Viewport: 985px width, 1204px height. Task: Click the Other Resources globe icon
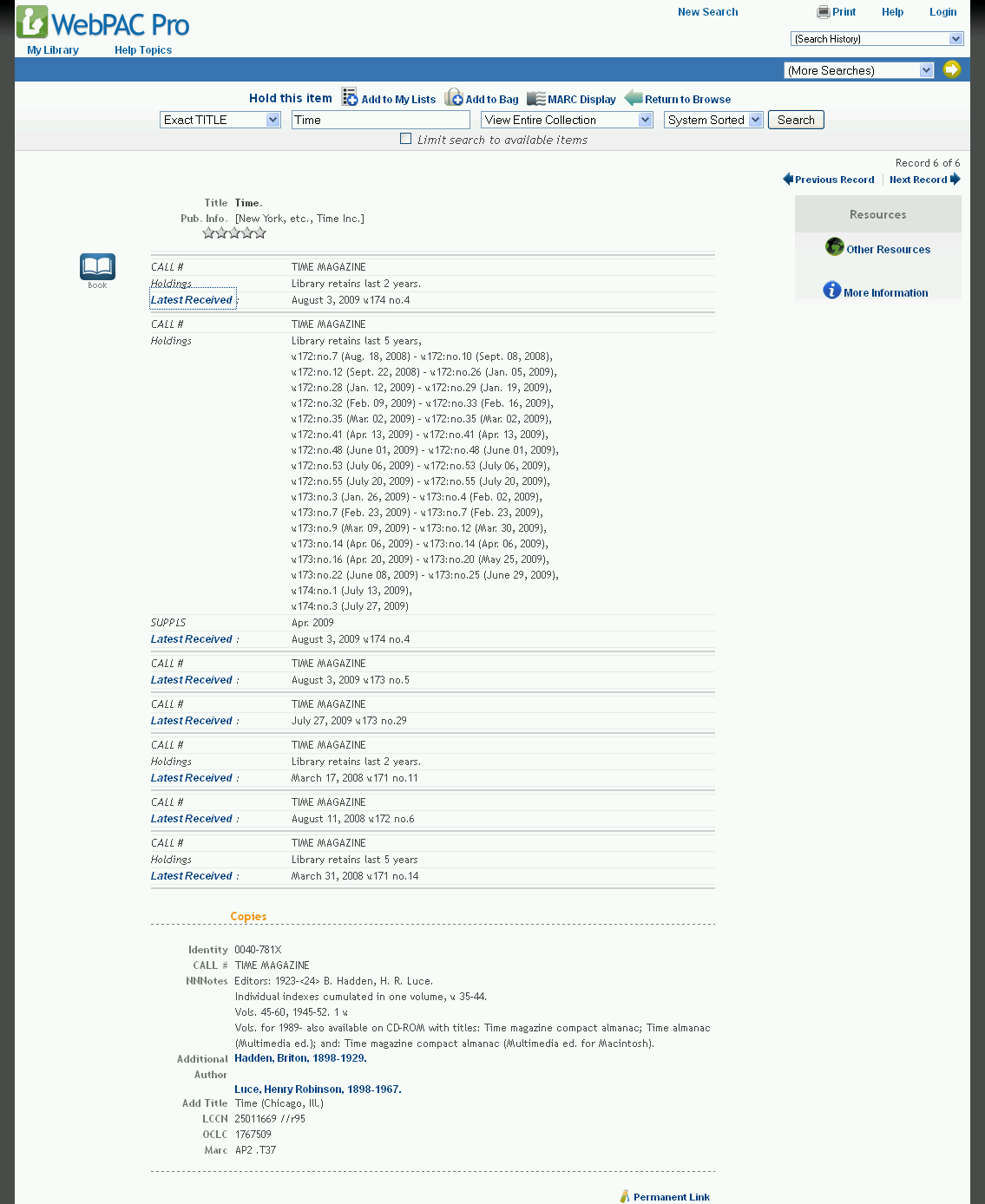pyautogui.click(x=835, y=247)
